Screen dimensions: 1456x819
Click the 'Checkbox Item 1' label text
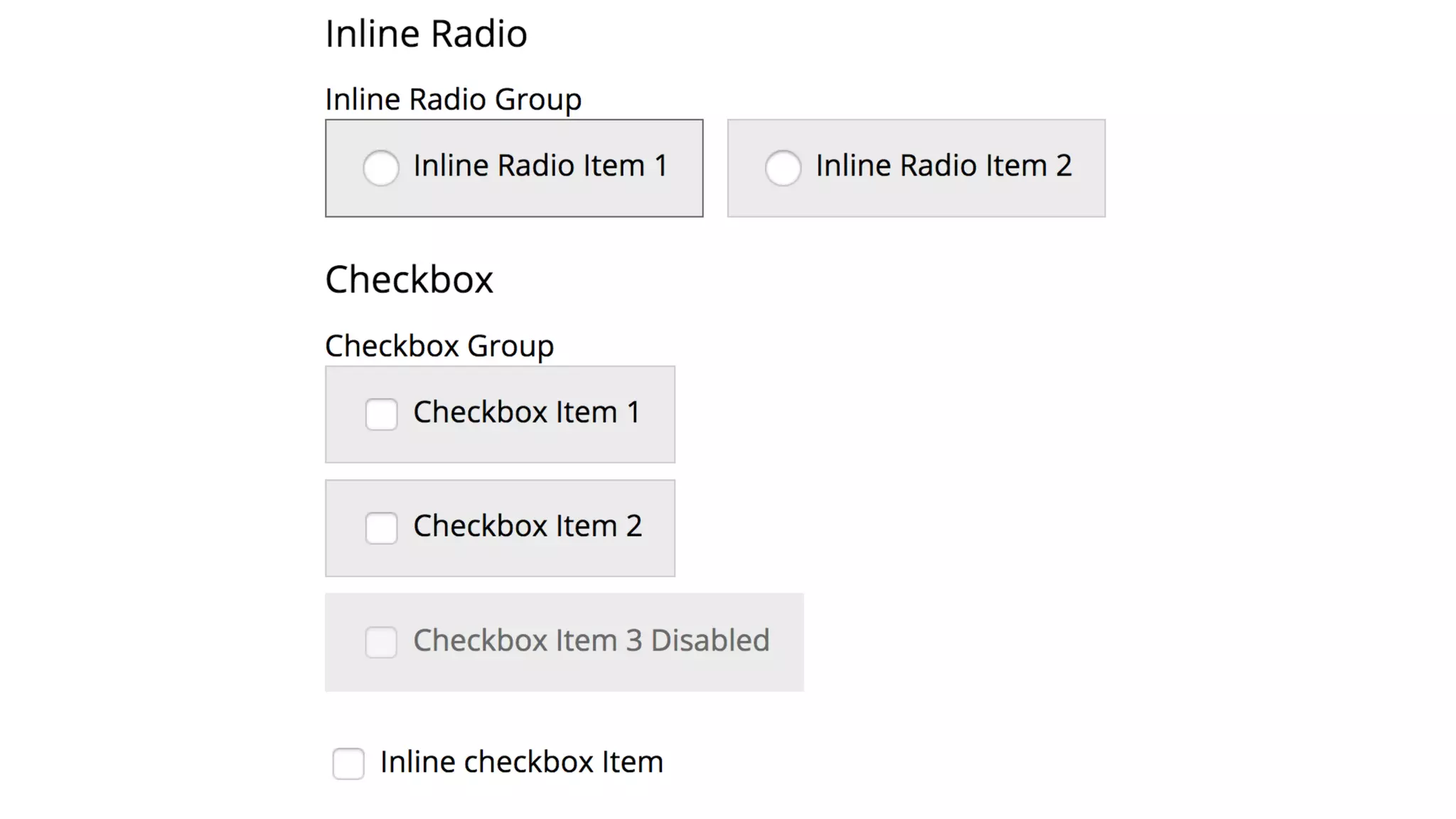pyautogui.click(x=527, y=412)
